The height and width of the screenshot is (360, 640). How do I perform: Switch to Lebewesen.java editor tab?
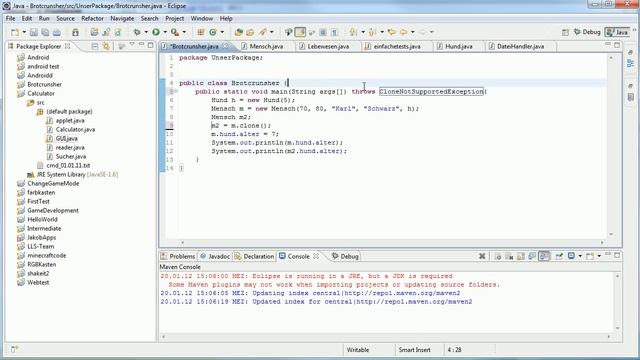coord(327,47)
